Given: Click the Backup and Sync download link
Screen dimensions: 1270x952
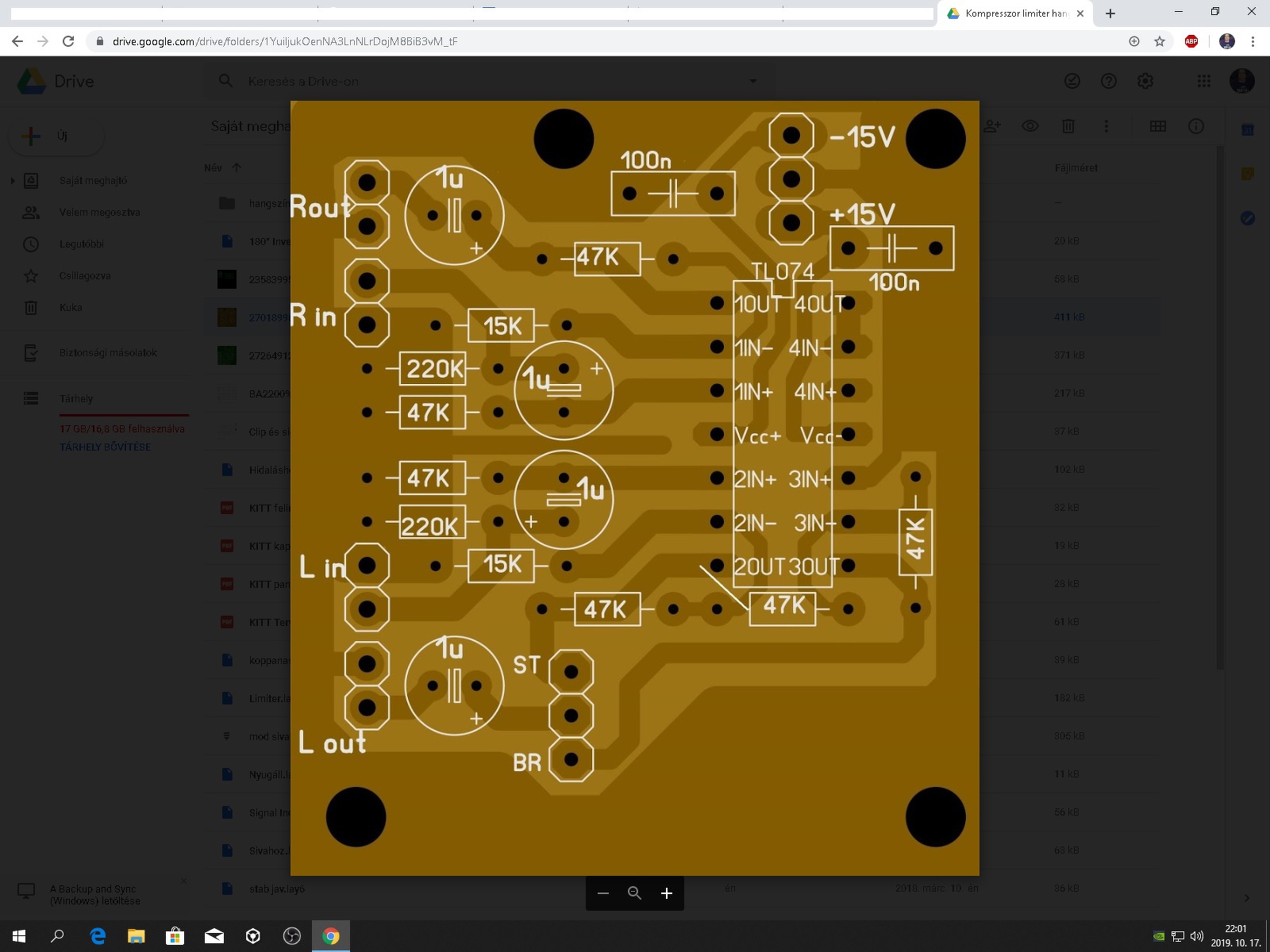Looking at the screenshot, I should 94,895.
